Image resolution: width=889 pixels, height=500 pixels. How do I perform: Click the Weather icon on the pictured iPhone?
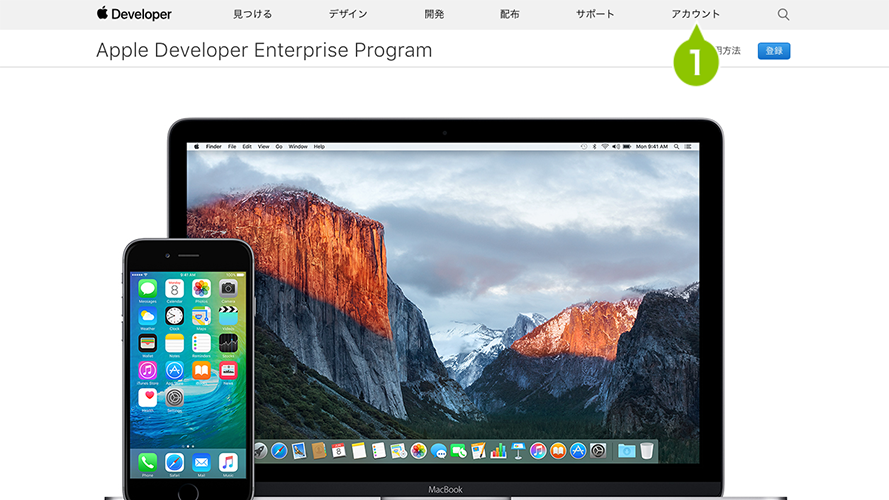(x=147, y=316)
